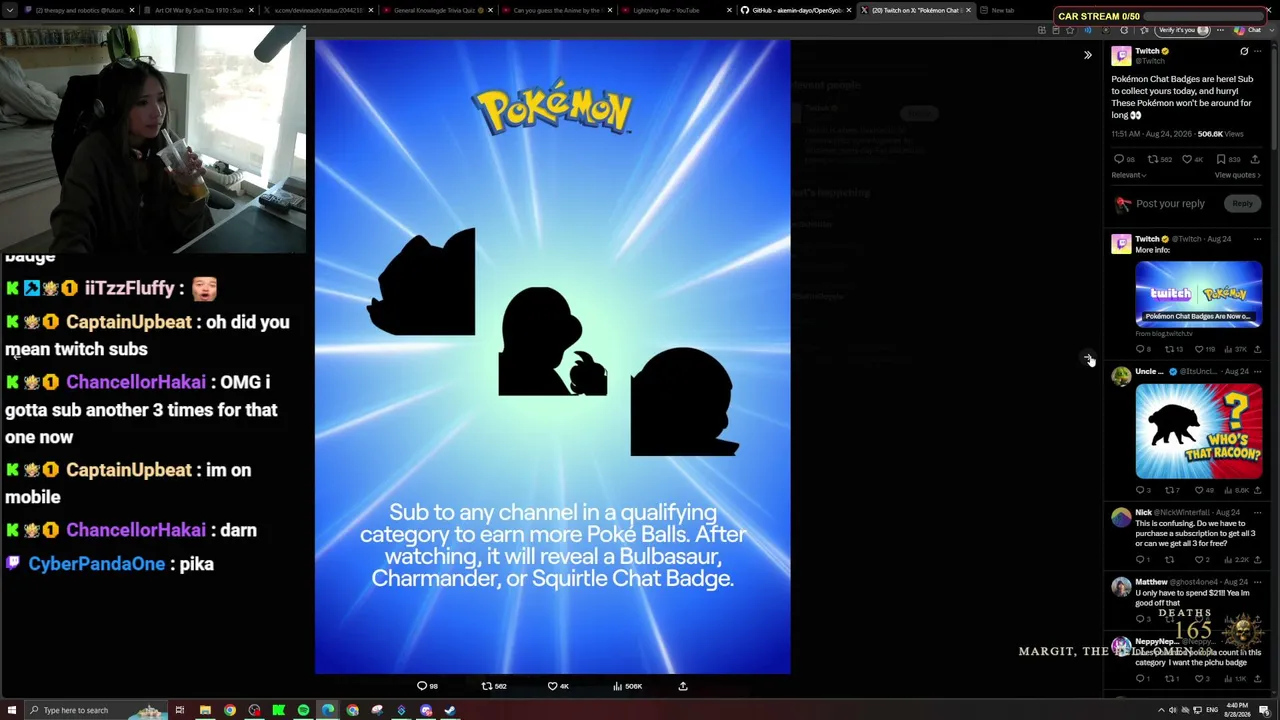Screen dimensions: 1280x720
Task: Bookmark the main Twitch post
Action: point(1221,159)
